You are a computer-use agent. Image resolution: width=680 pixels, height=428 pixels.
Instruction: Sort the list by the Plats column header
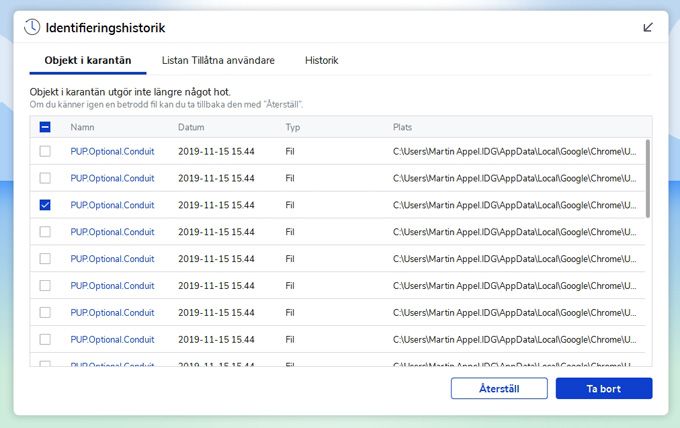point(402,127)
